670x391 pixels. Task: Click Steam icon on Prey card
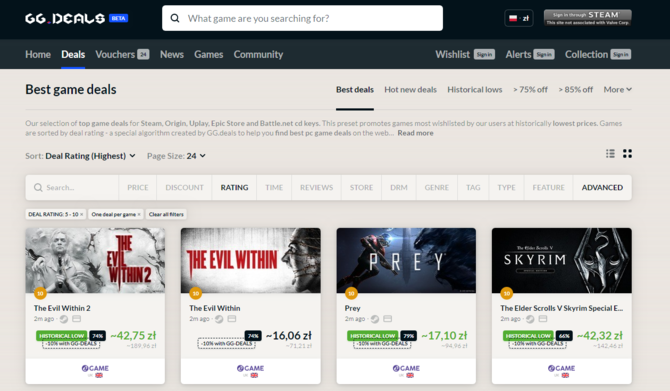[375, 319]
